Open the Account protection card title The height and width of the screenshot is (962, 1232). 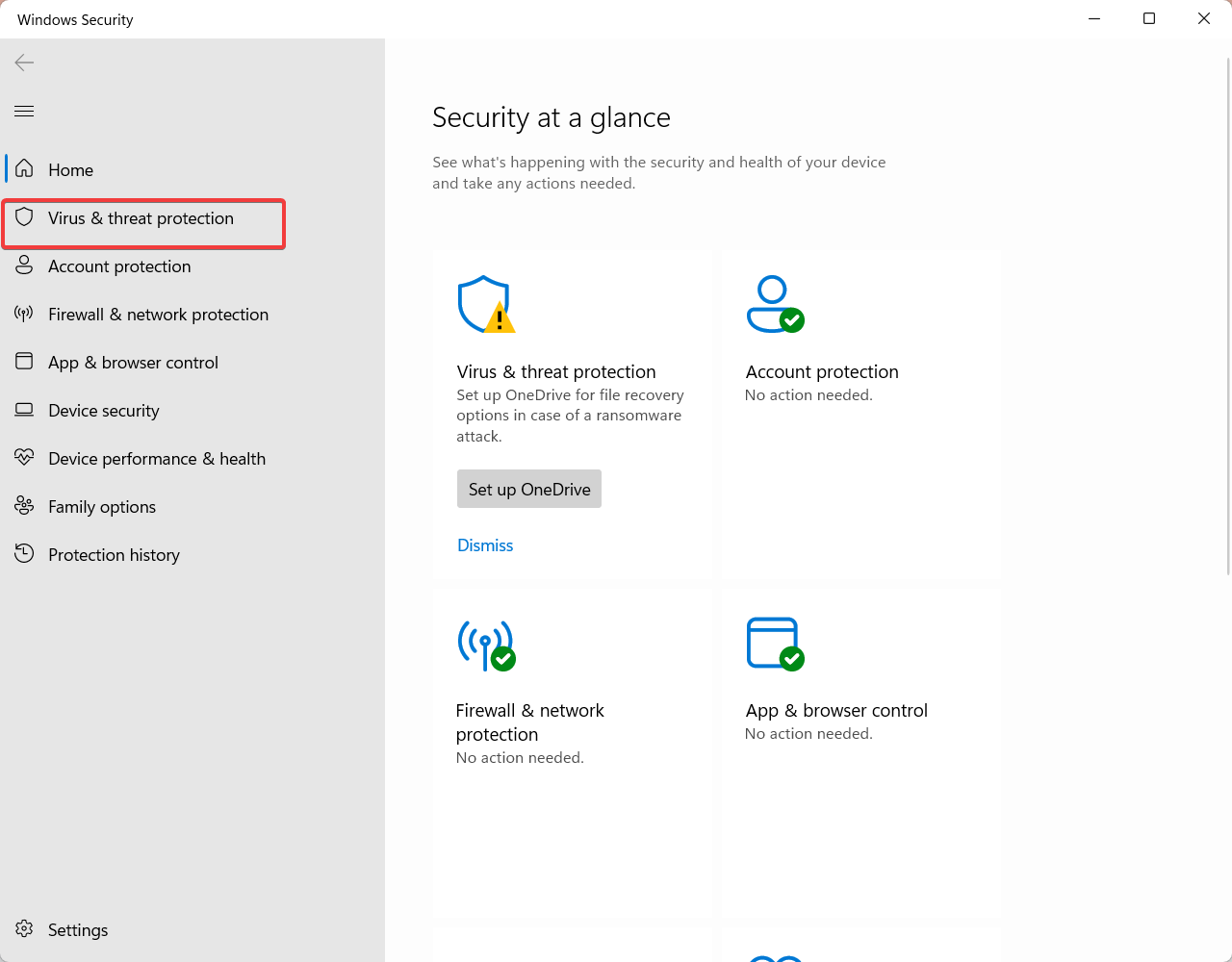(822, 371)
